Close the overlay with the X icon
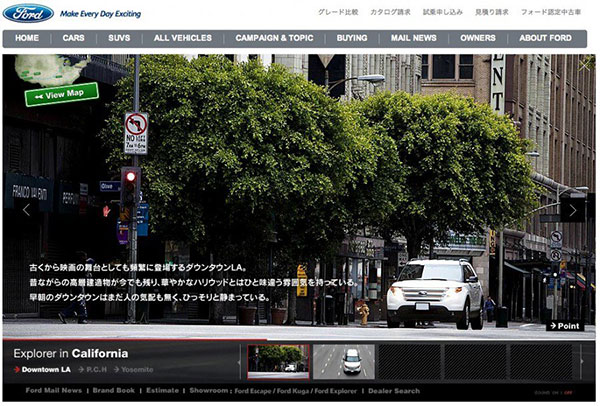Screen dimensions: 600x406 (x=585, y=64)
